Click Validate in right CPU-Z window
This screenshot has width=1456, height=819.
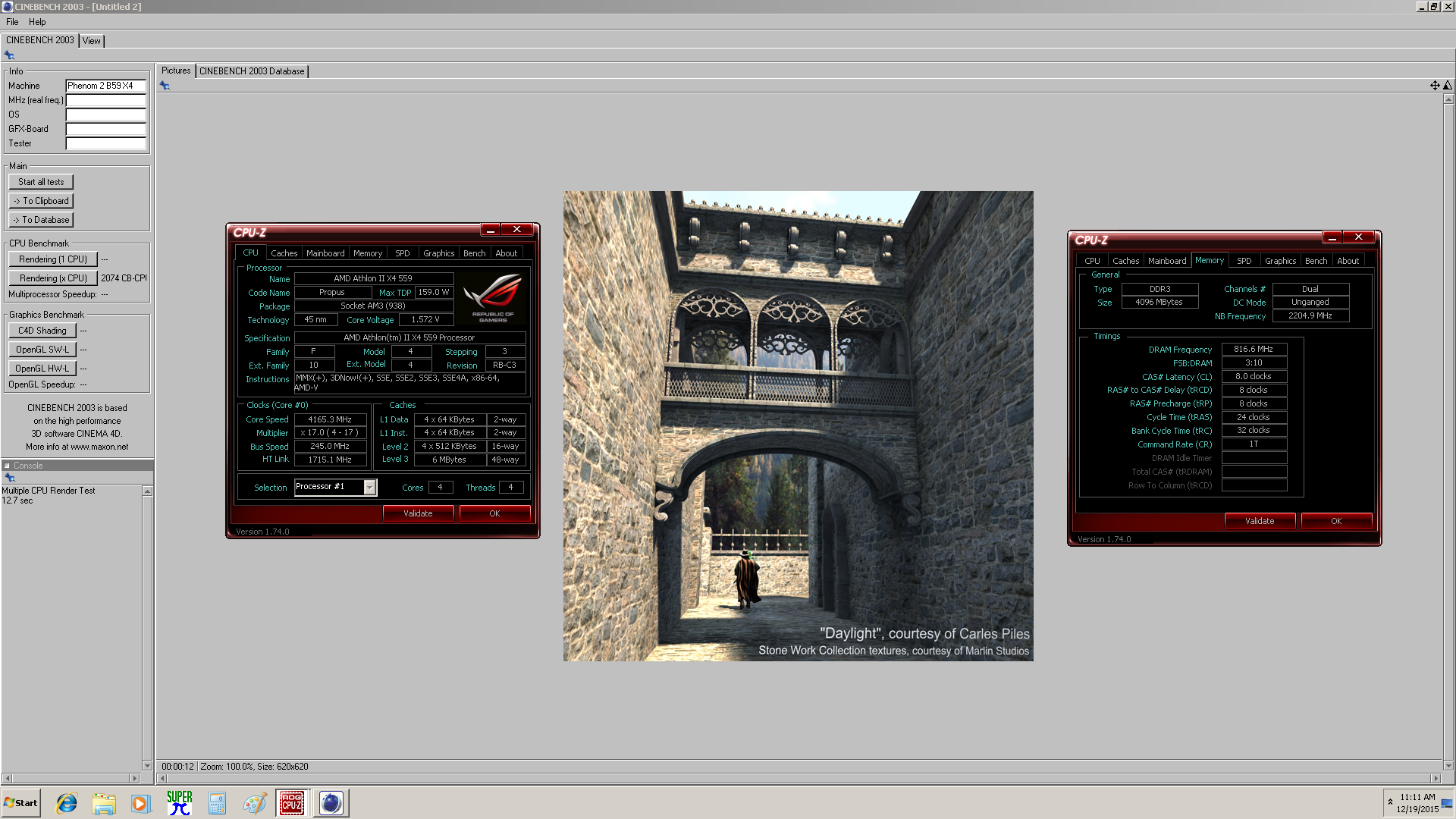[1260, 521]
